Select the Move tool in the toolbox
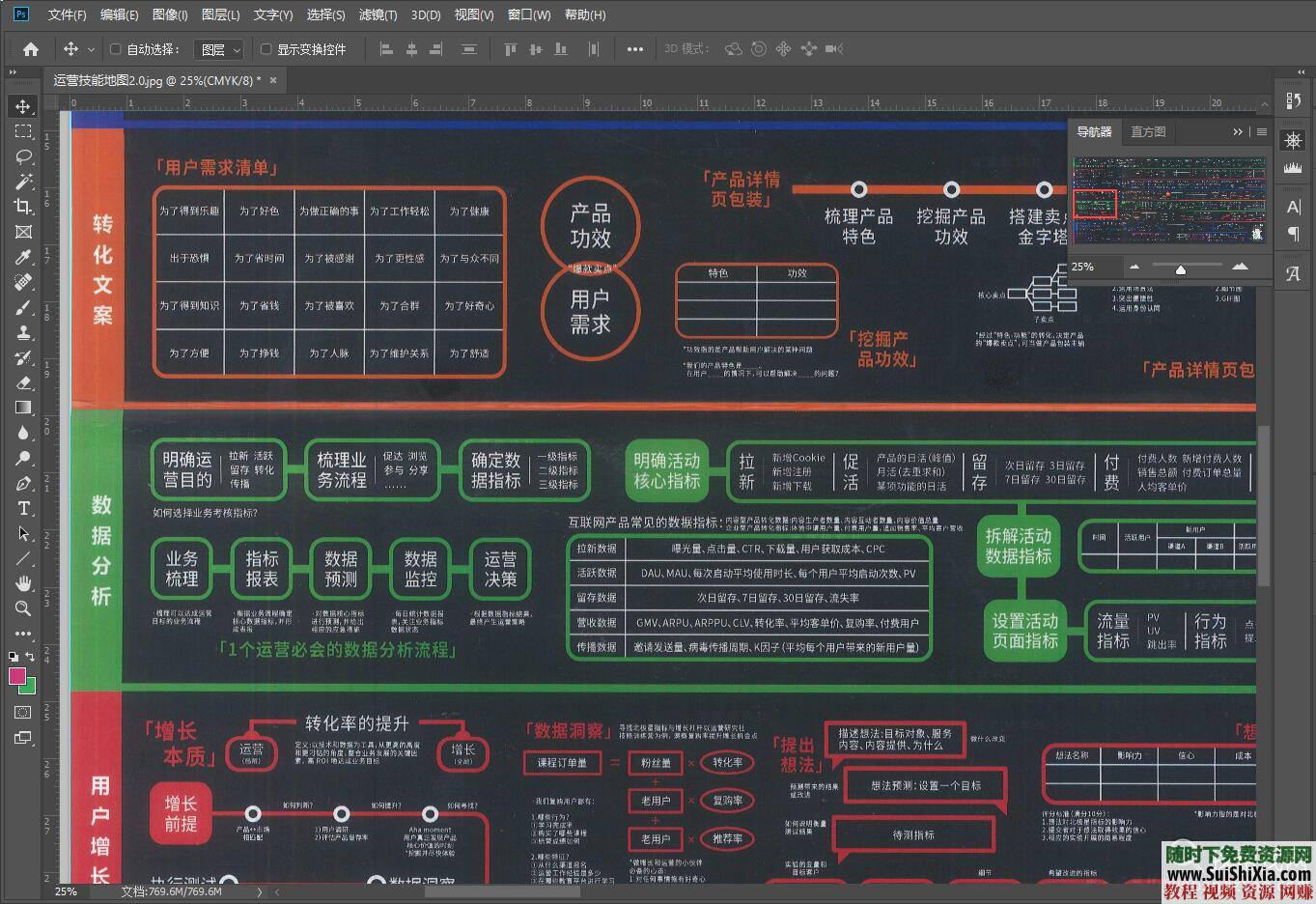The height and width of the screenshot is (904, 1316). point(23,106)
